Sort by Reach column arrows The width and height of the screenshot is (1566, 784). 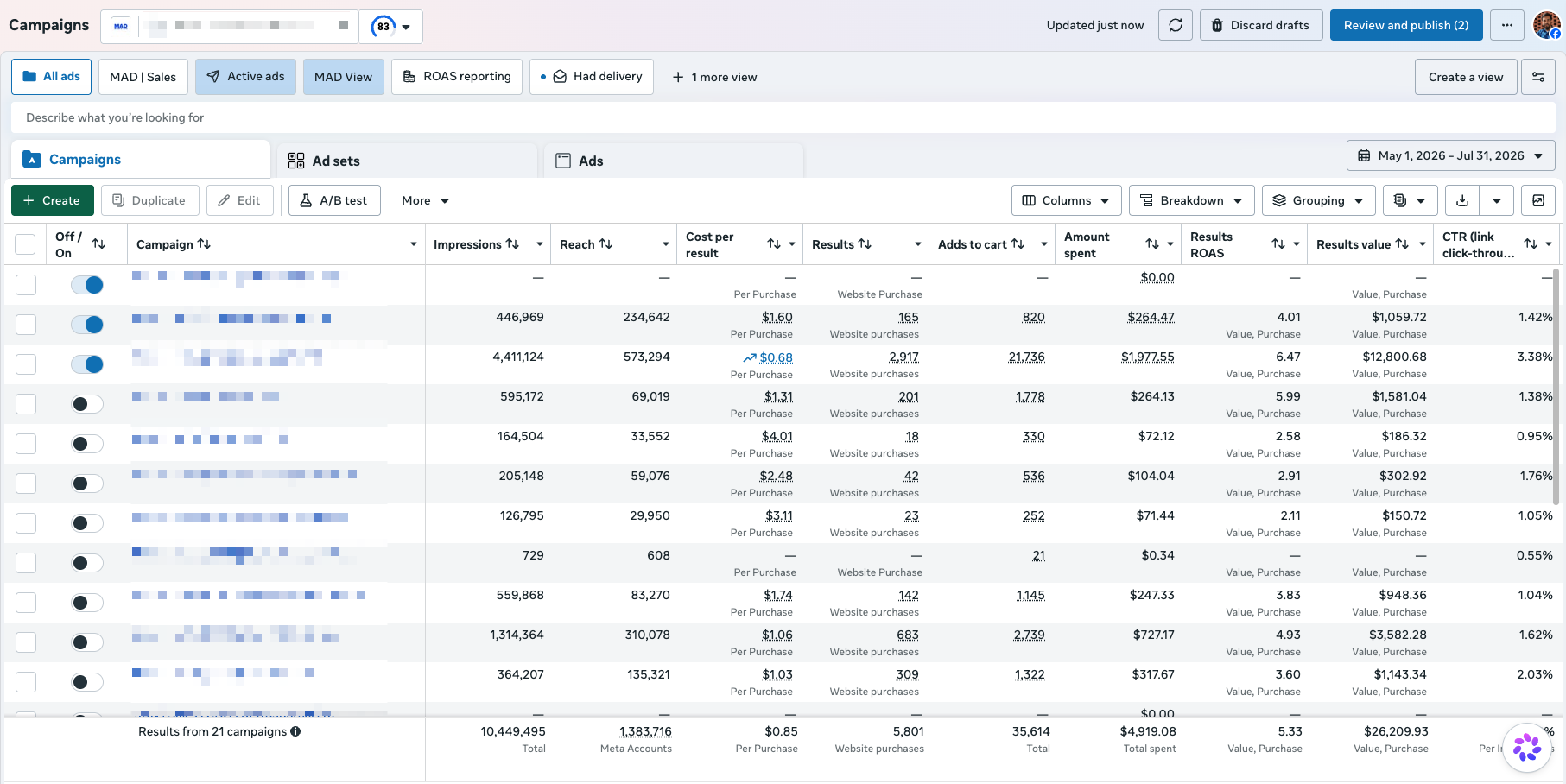tap(605, 244)
